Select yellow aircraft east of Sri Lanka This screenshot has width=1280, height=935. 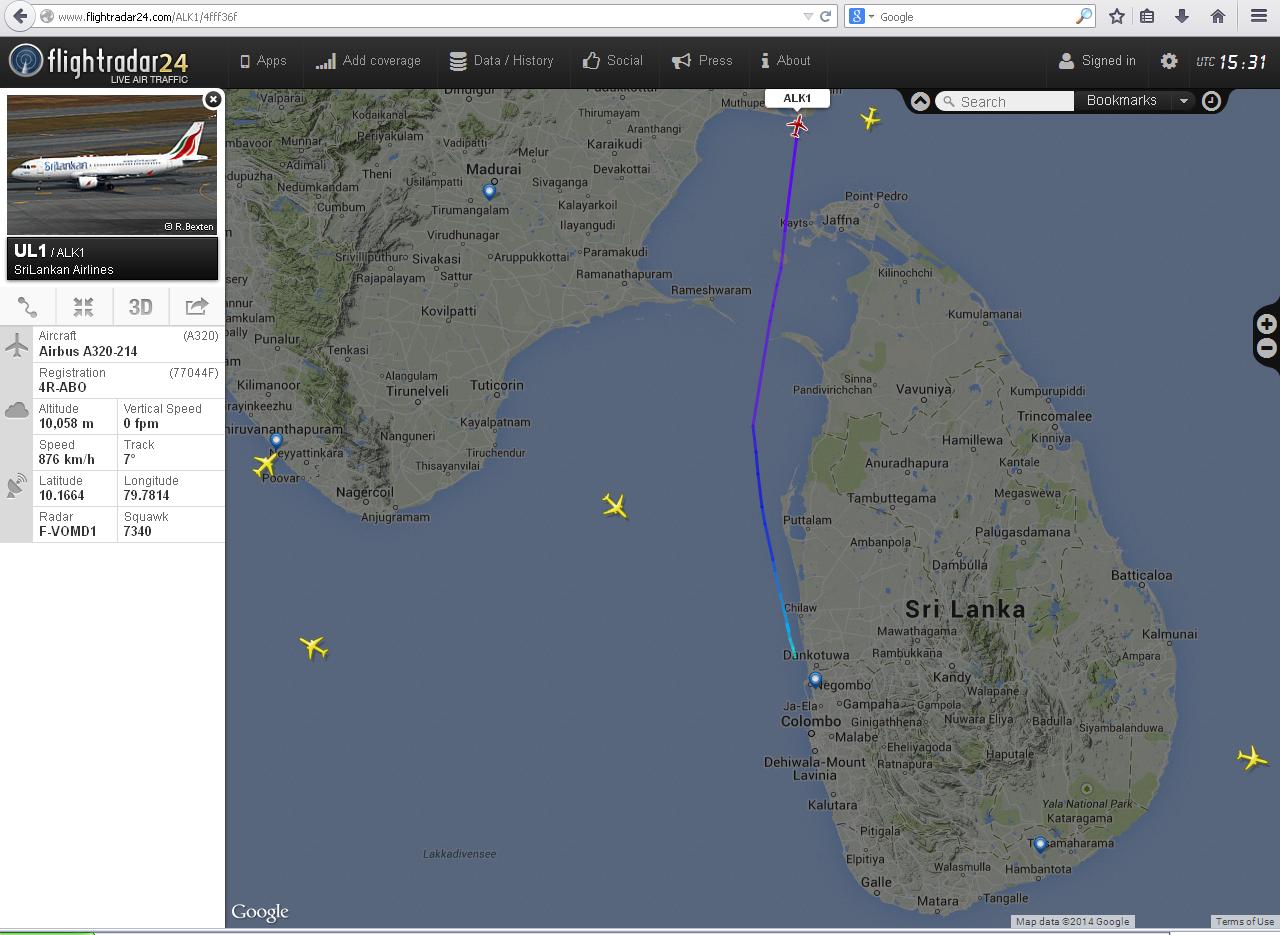[1252, 758]
